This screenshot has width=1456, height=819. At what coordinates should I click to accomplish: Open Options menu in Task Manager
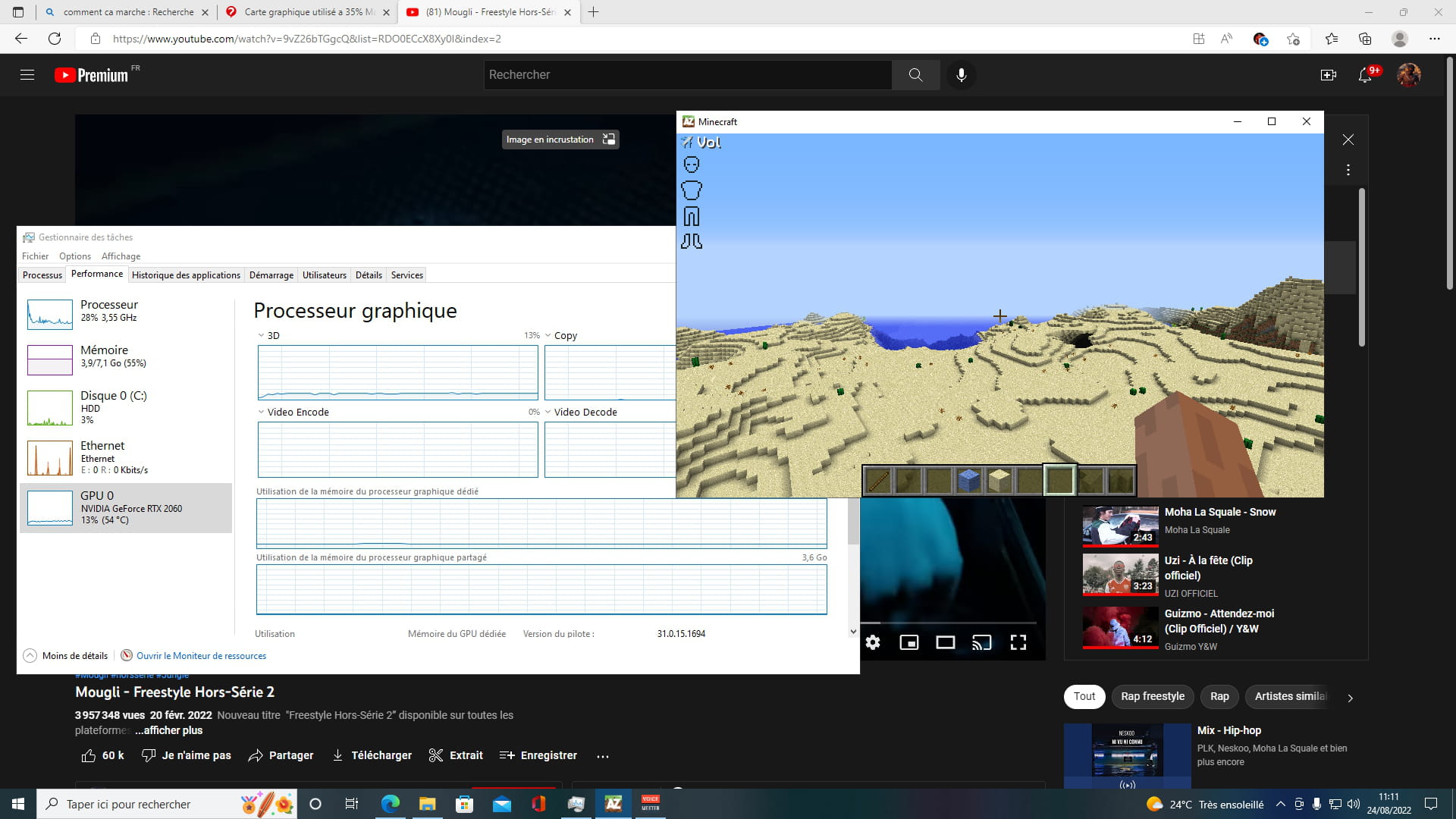coord(75,256)
